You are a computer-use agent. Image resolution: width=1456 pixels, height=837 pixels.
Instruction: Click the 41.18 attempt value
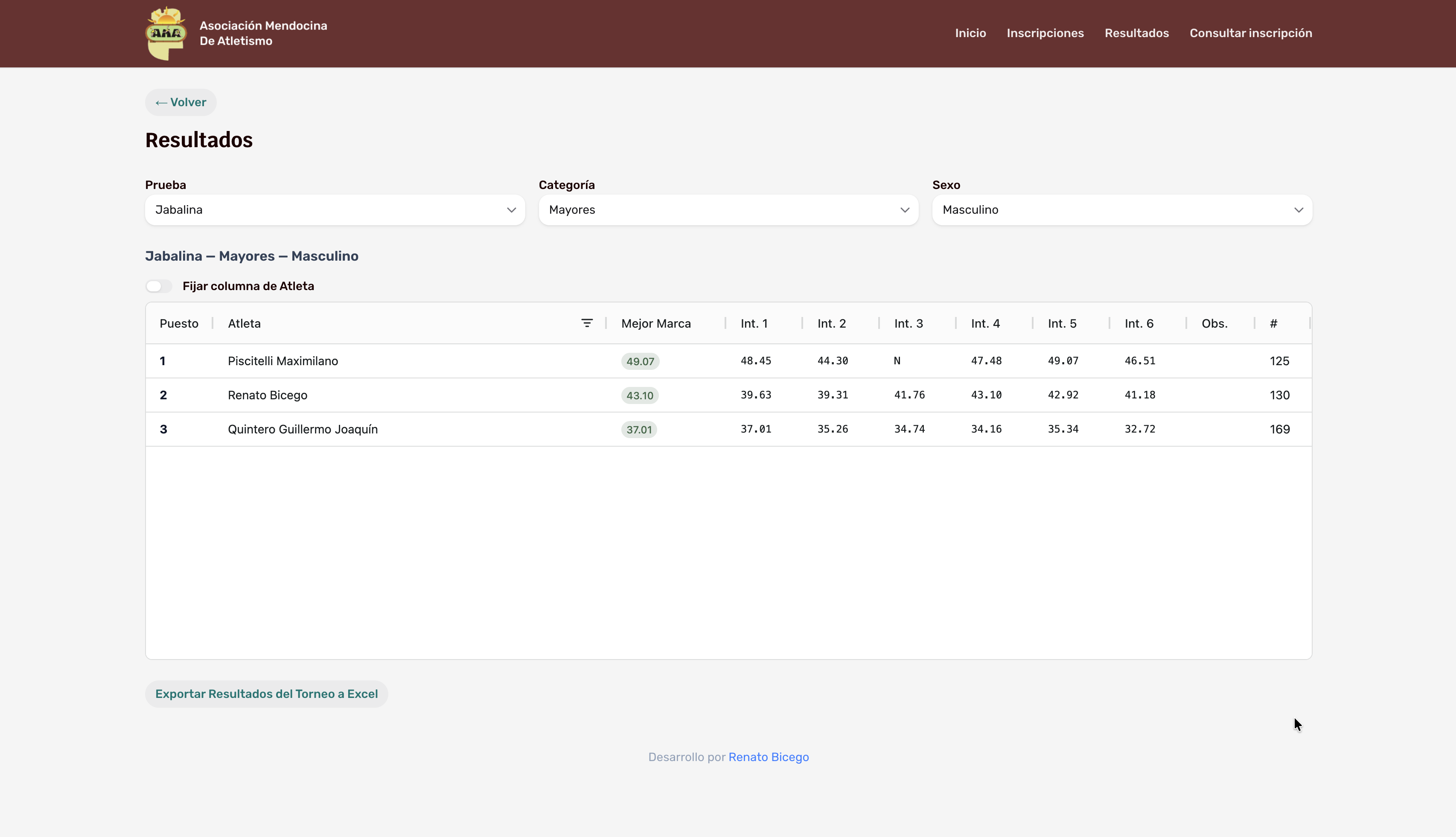[x=1140, y=395]
